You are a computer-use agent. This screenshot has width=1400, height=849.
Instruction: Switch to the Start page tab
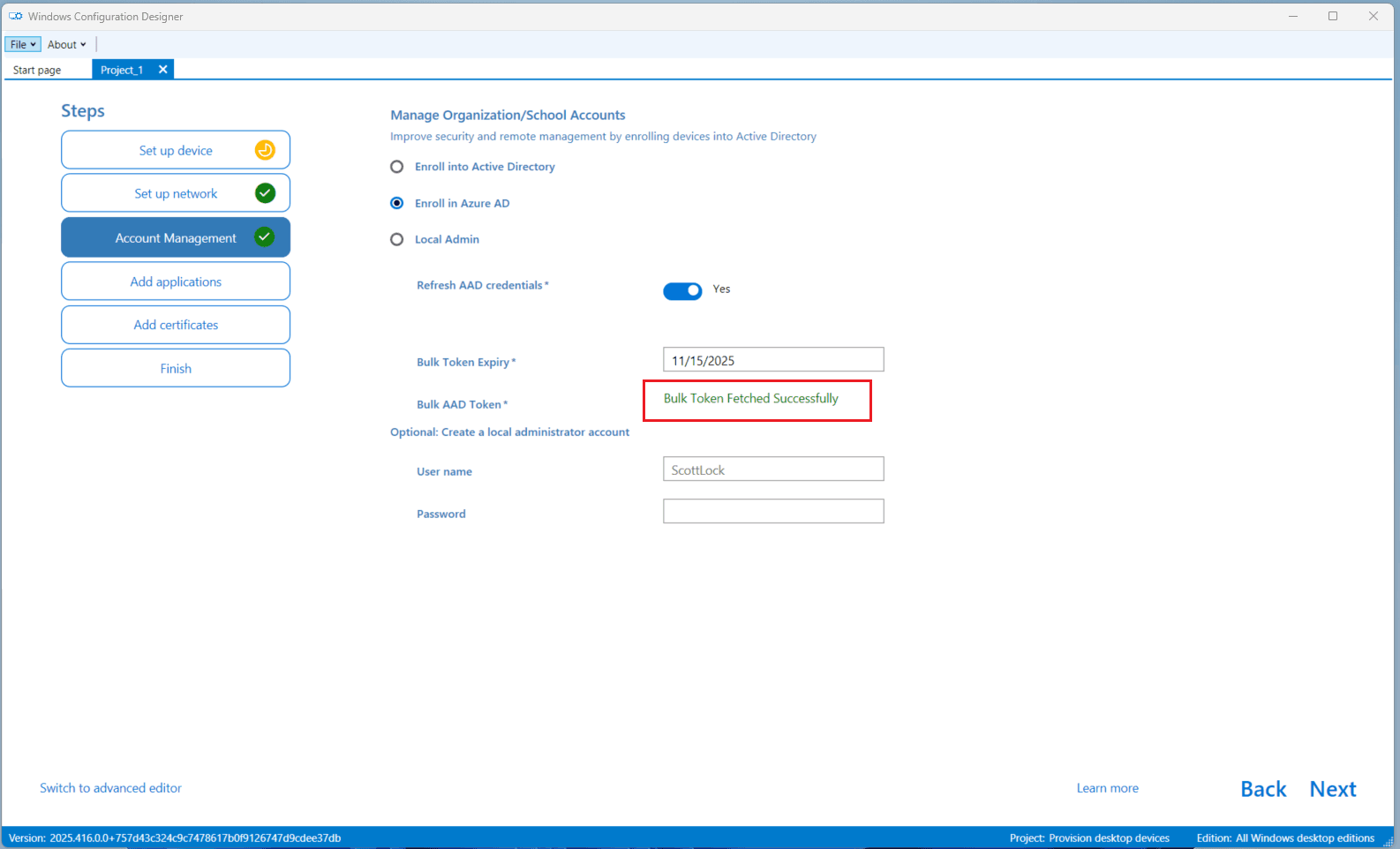(x=37, y=70)
